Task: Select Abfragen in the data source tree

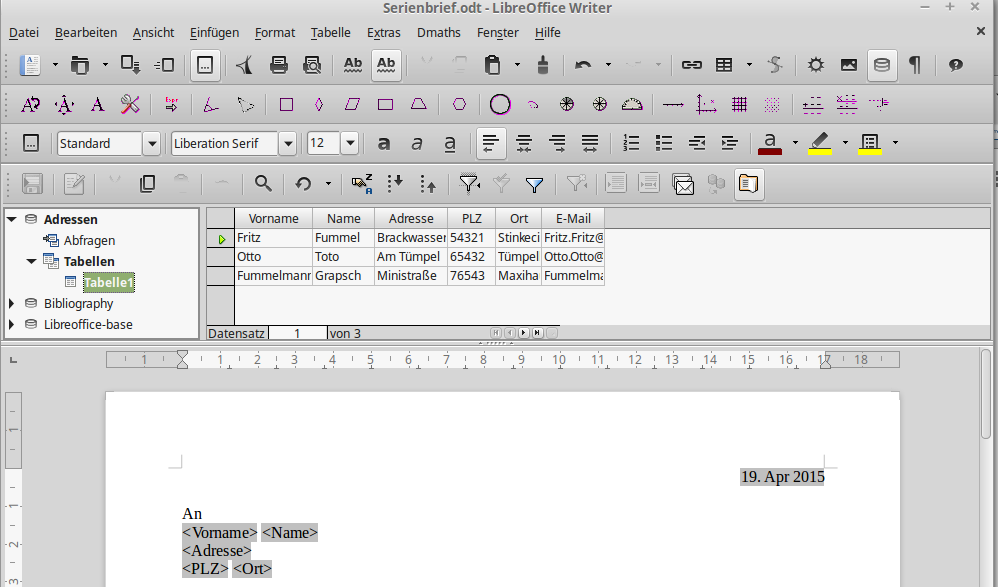Action: click(89, 240)
